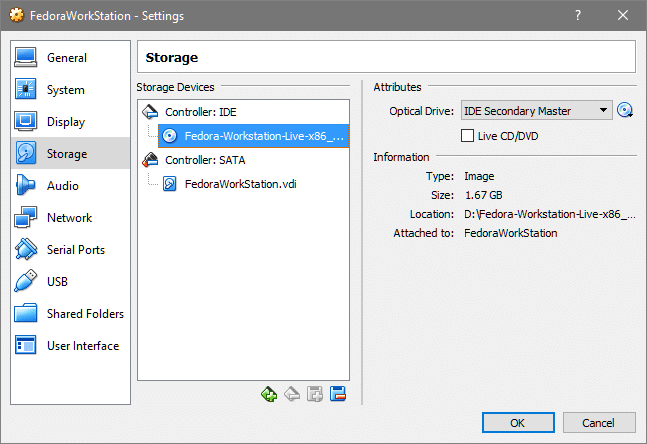Select Controller: IDE in the storage tree
This screenshot has width=647, height=444.
coord(200,111)
